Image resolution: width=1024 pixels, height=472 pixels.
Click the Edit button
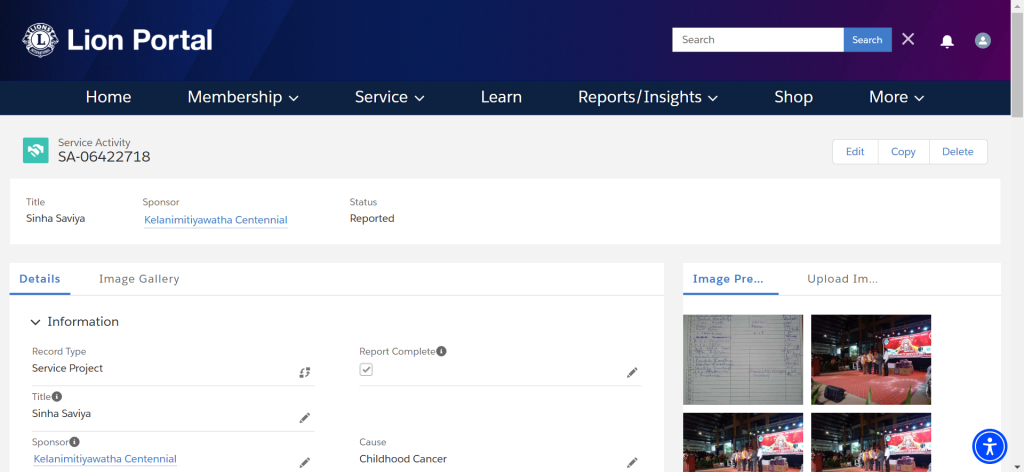pyautogui.click(x=855, y=151)
